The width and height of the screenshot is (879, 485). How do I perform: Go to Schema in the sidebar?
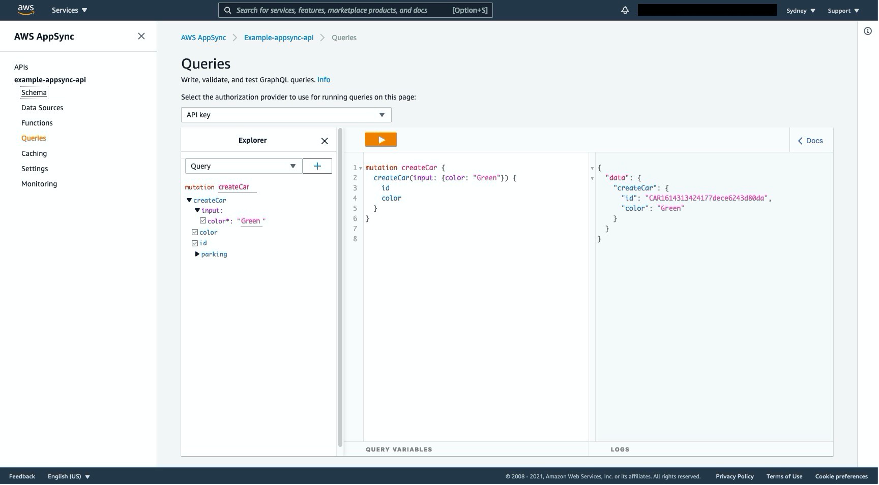33,92
